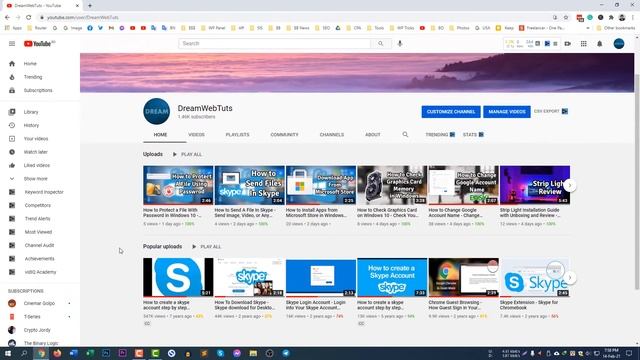Screen dimensions: 640x360
Task: Open the vidIQ Stats tab
Action: [x=473, y=135]
